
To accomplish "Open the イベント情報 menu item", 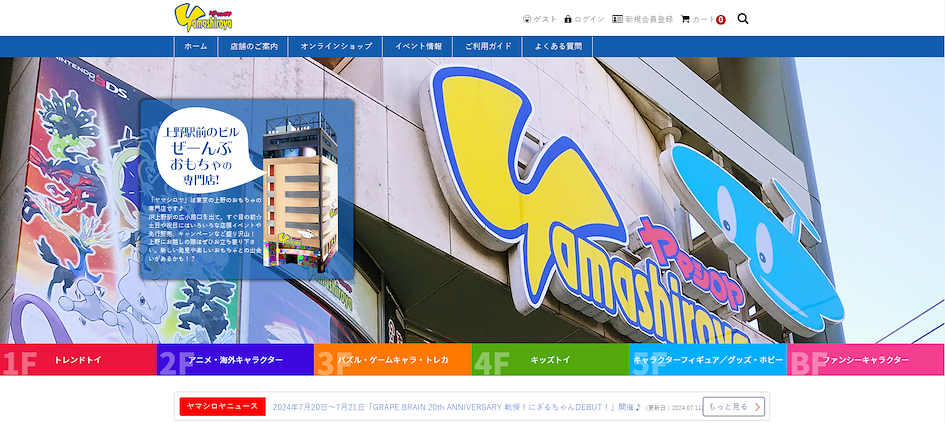I will point(418,46).
